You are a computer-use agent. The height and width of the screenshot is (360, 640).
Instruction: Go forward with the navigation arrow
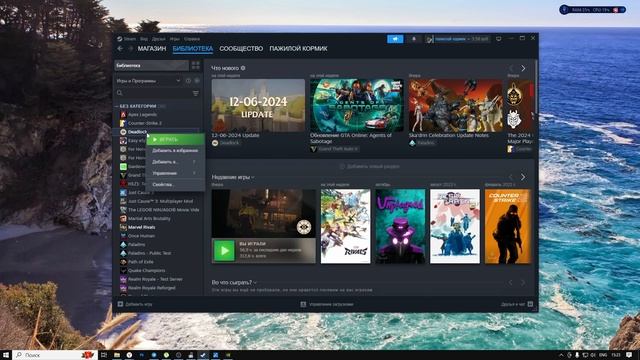(x=130, y=49)
